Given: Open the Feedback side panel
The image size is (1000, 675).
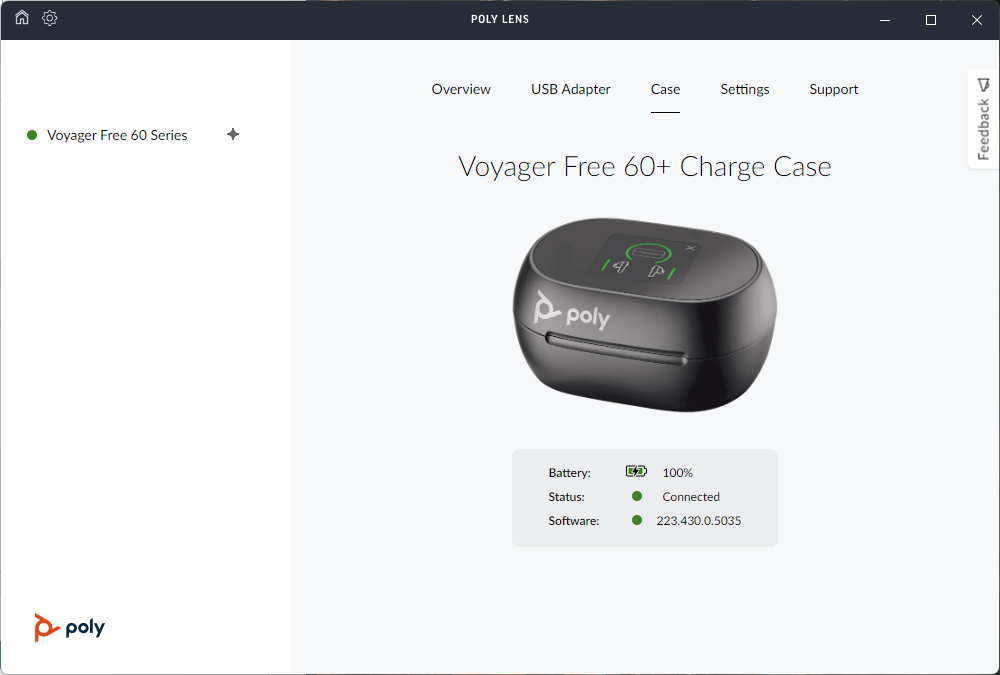Looking at the screenshot, I should tap(983, 119).
